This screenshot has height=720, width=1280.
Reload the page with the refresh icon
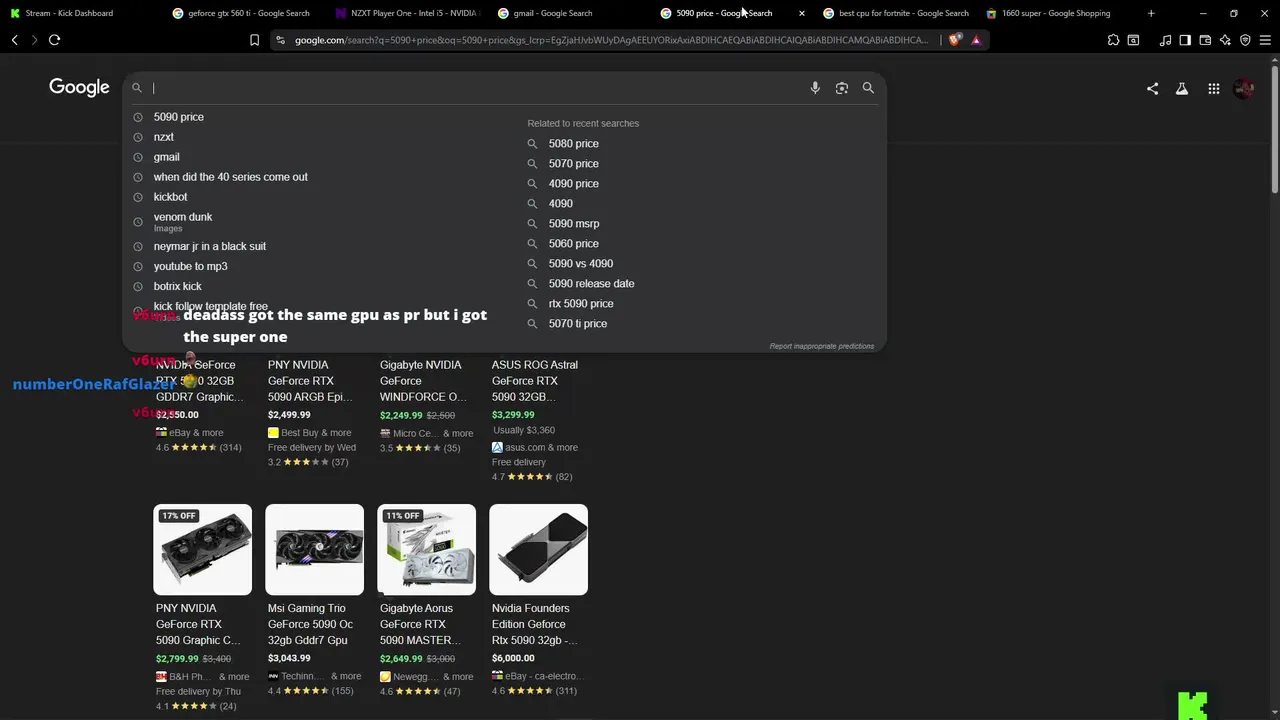[54, 40]
